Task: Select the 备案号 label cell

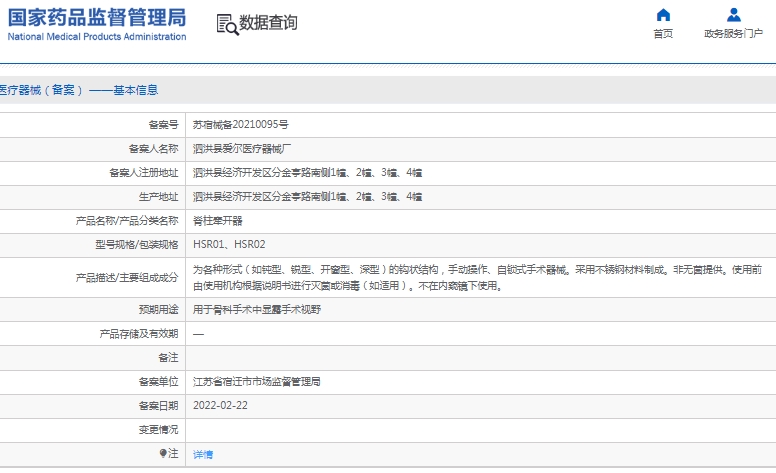Action: coord(163,125)
